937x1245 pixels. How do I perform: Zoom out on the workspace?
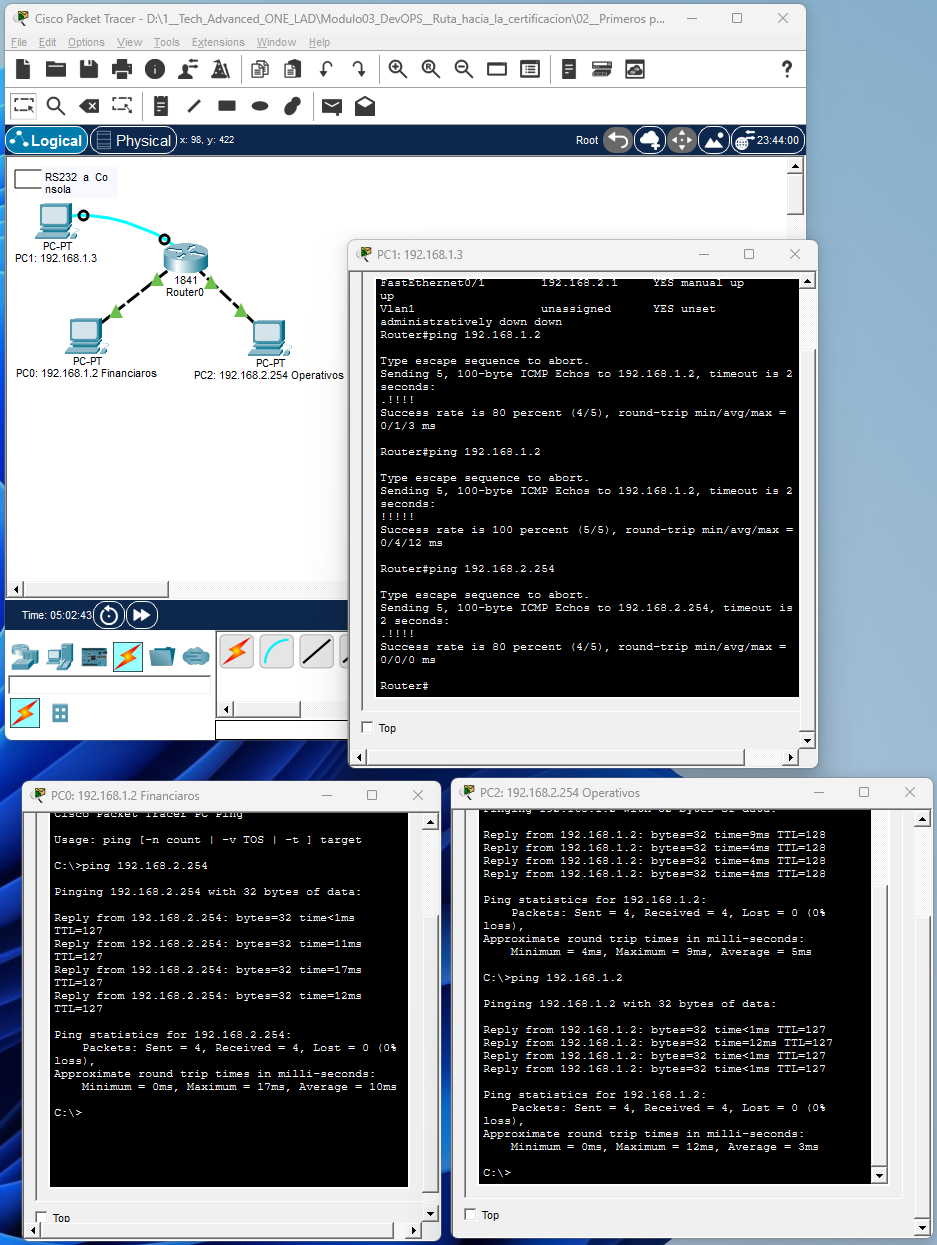[464, 69]
